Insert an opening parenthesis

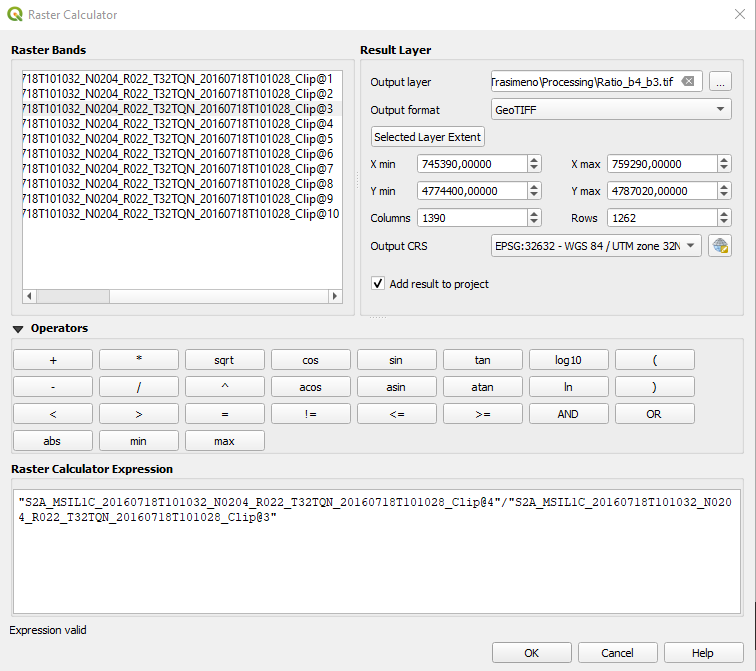[x=655, y=360]
